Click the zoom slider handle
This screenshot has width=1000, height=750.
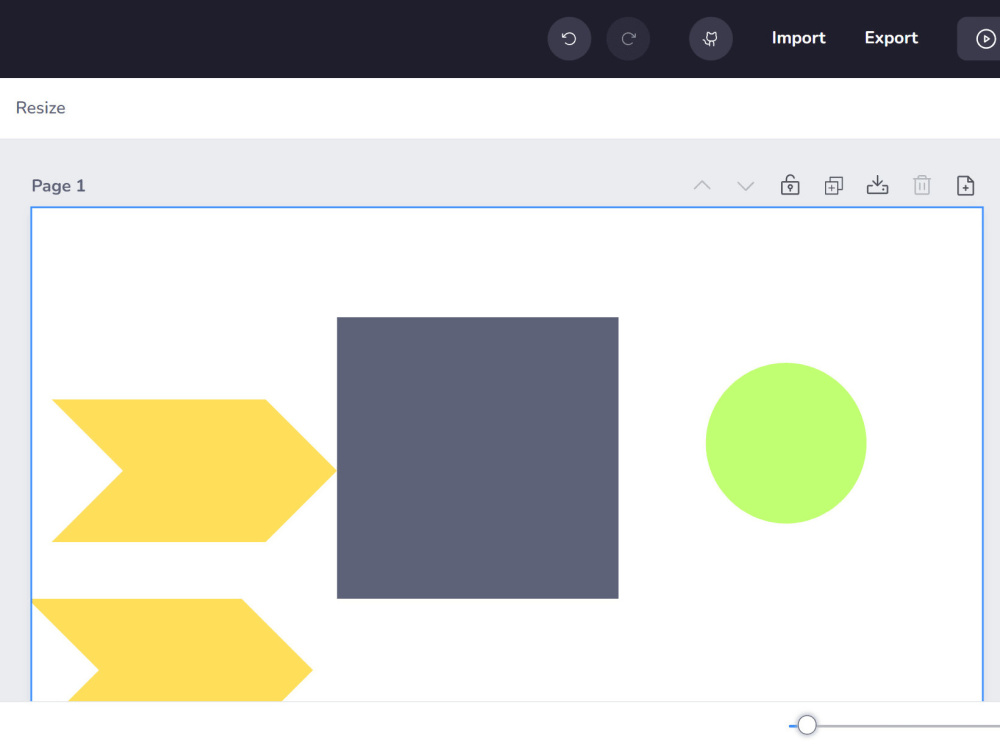(x=807, y=725)
